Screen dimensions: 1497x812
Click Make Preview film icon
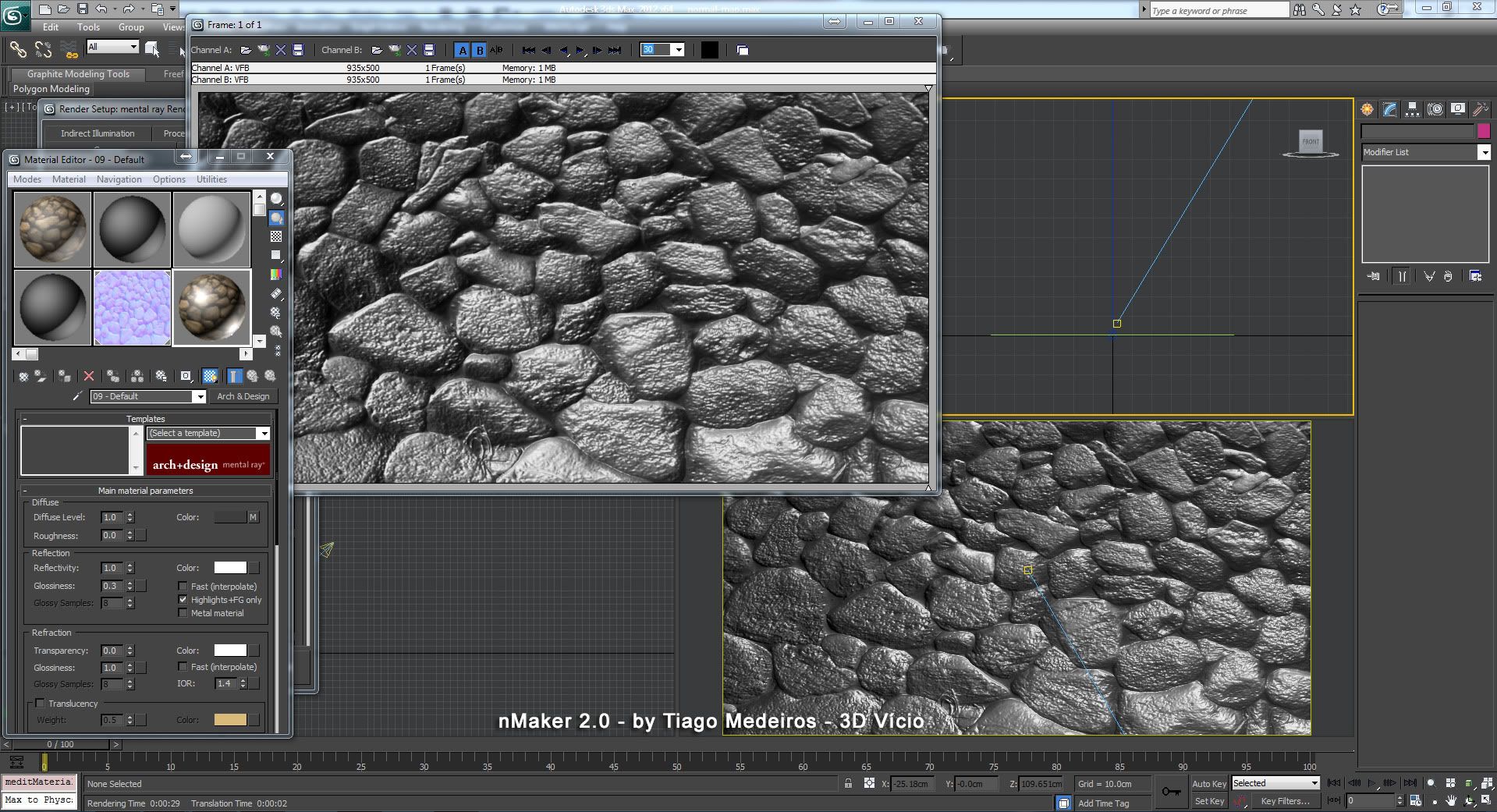pos(276,293)
